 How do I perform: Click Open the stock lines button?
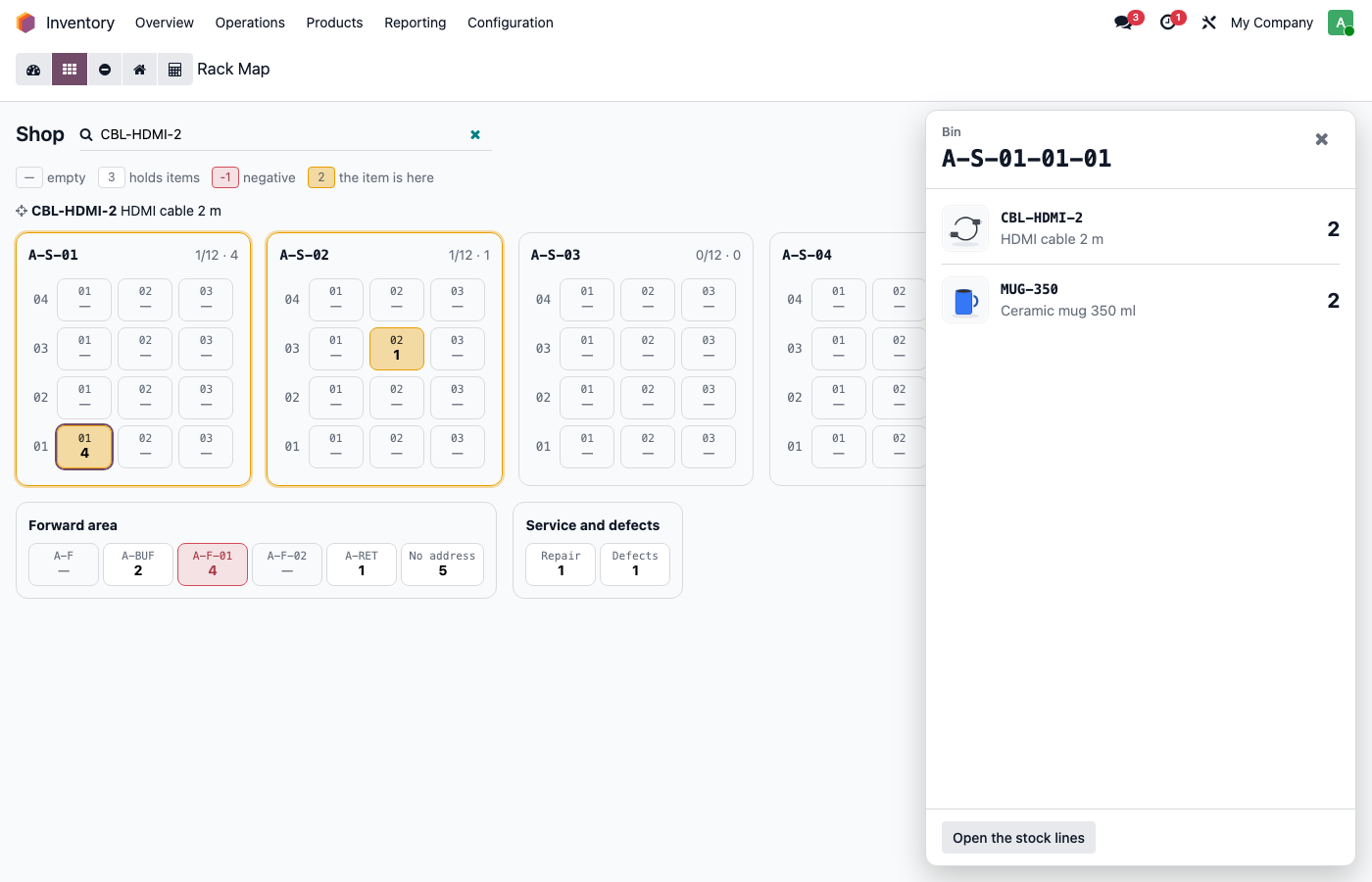point(1018,838)
